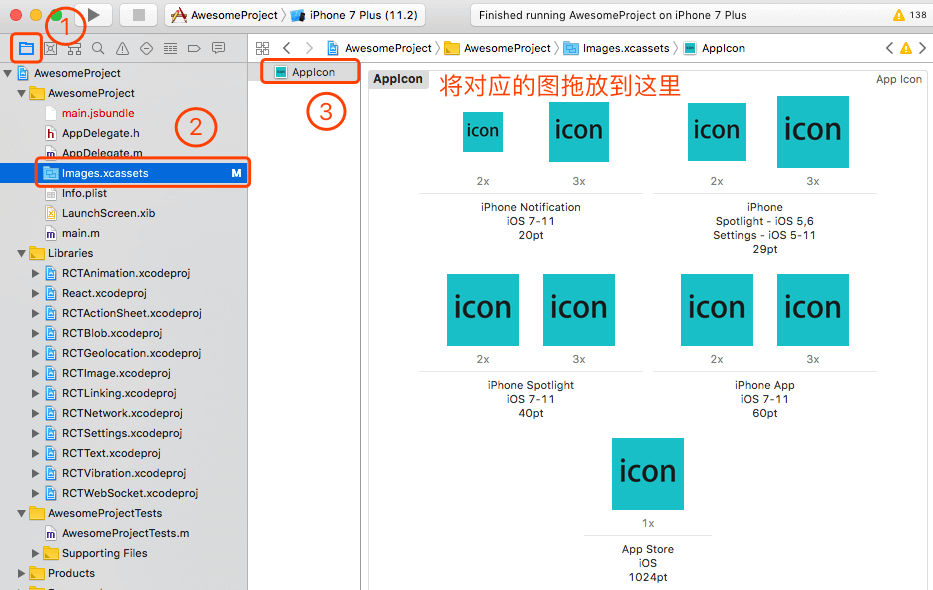The height and width of the screenshot is (590, 933).
Task: Select Images.xcassets in the navigator
Action: click(124, 173)
